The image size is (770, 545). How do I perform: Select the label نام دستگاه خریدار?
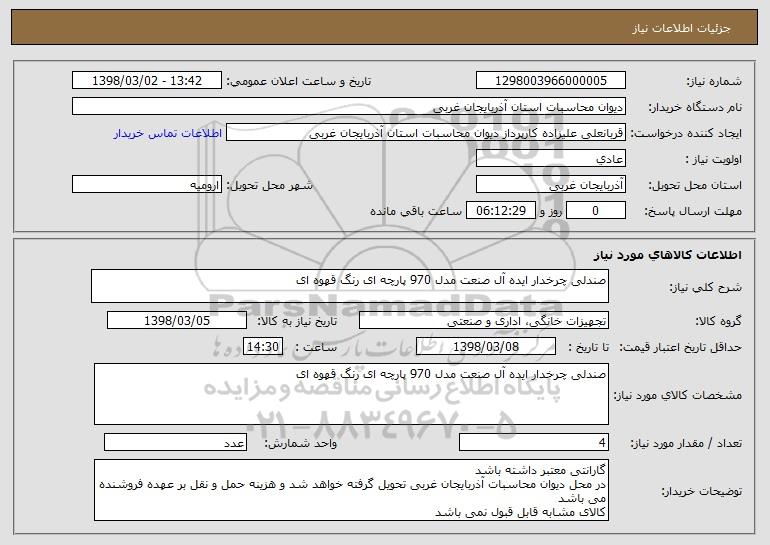695,107
